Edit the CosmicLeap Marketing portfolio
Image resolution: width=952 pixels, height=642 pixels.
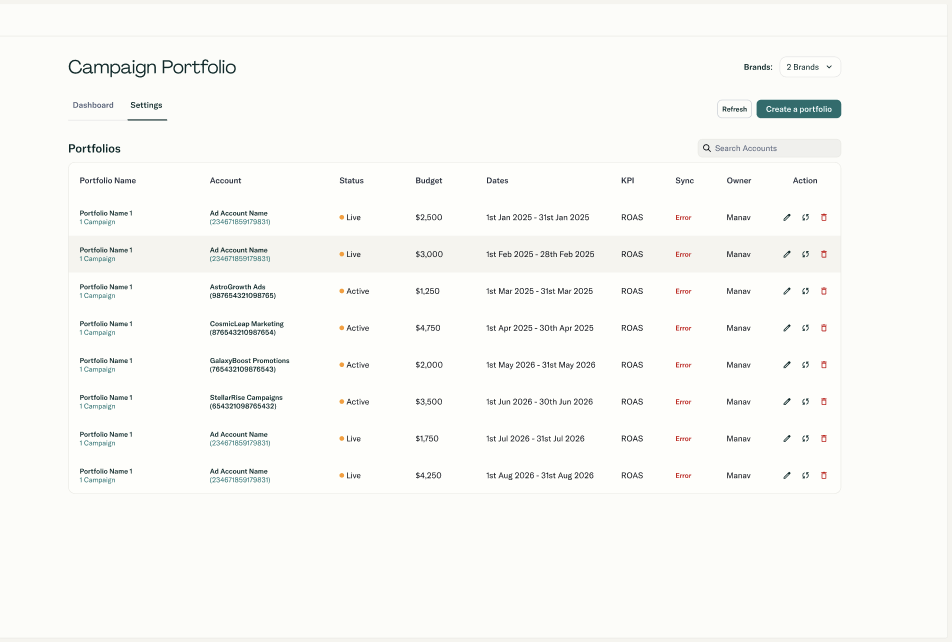pos(787,328)
